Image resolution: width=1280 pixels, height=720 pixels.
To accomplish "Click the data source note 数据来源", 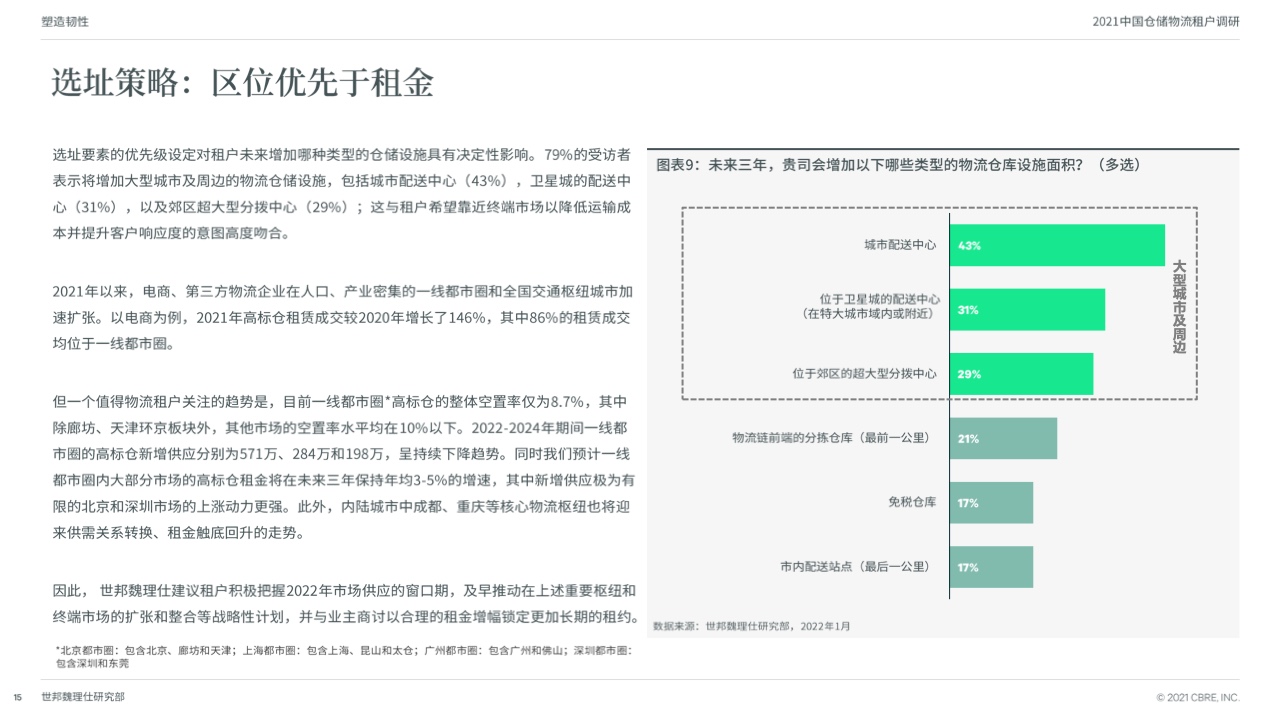I will click(751, 626).
